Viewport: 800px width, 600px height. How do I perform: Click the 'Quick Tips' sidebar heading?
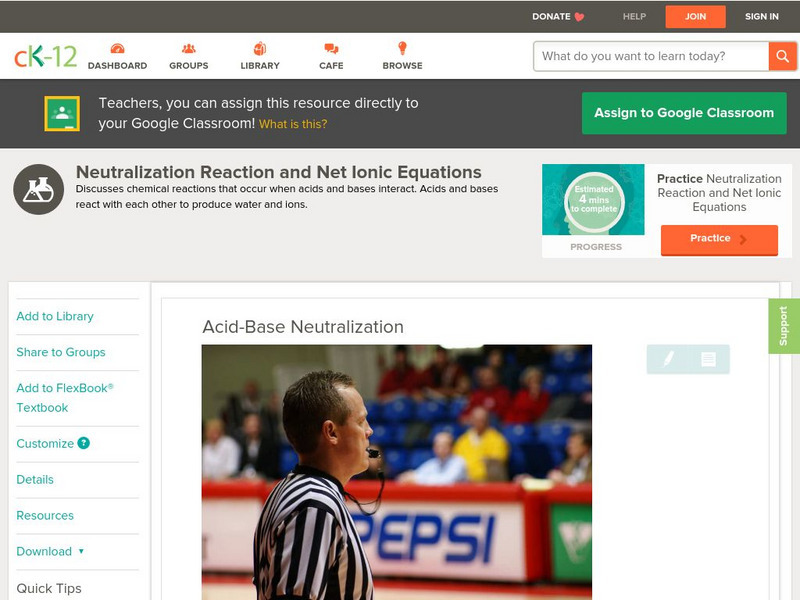[49, 588]
